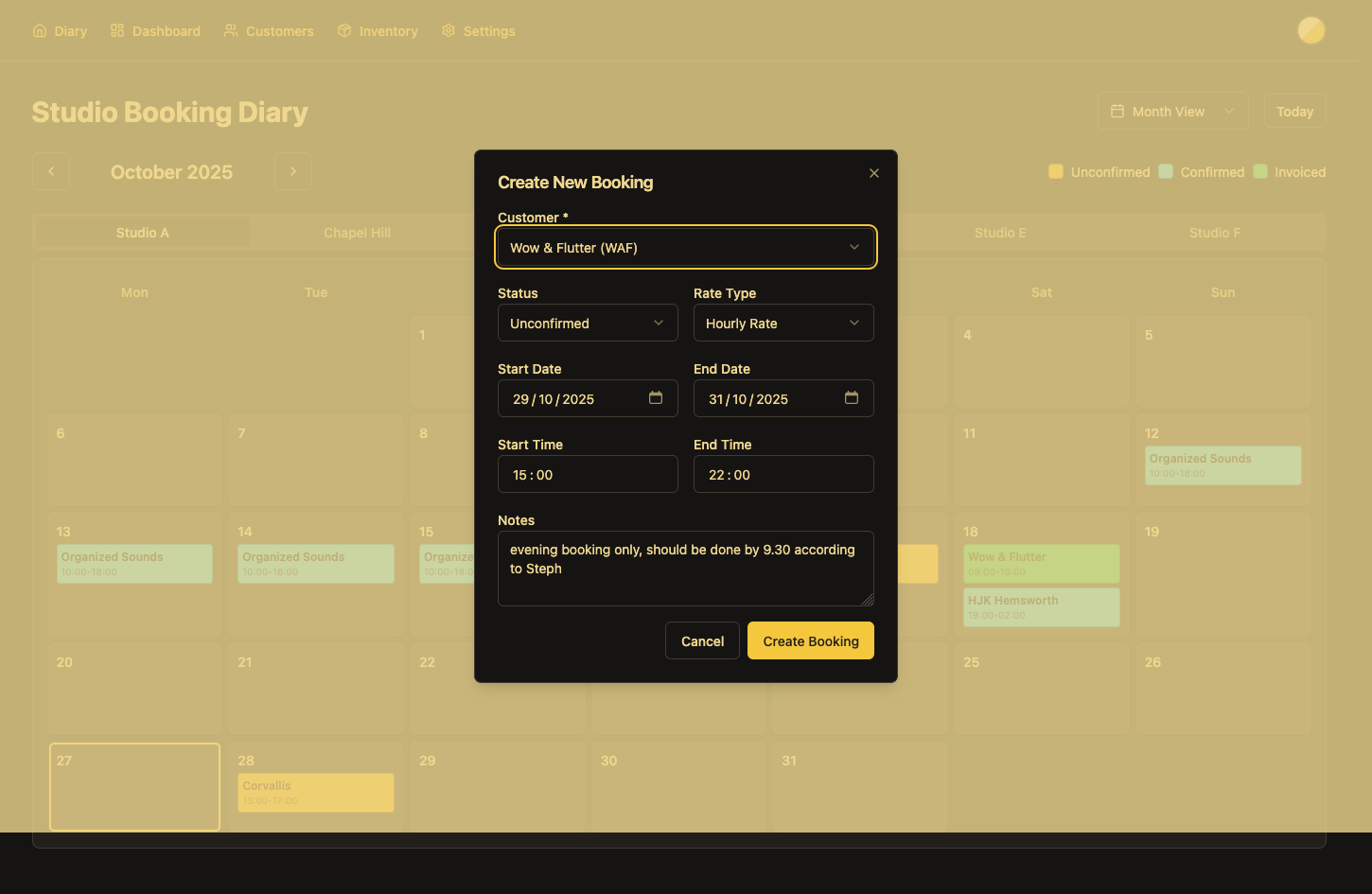Viewport: 1372px width, 894px height.
Task: Open Customers using the people icon
Action: [x=230, y=30]
